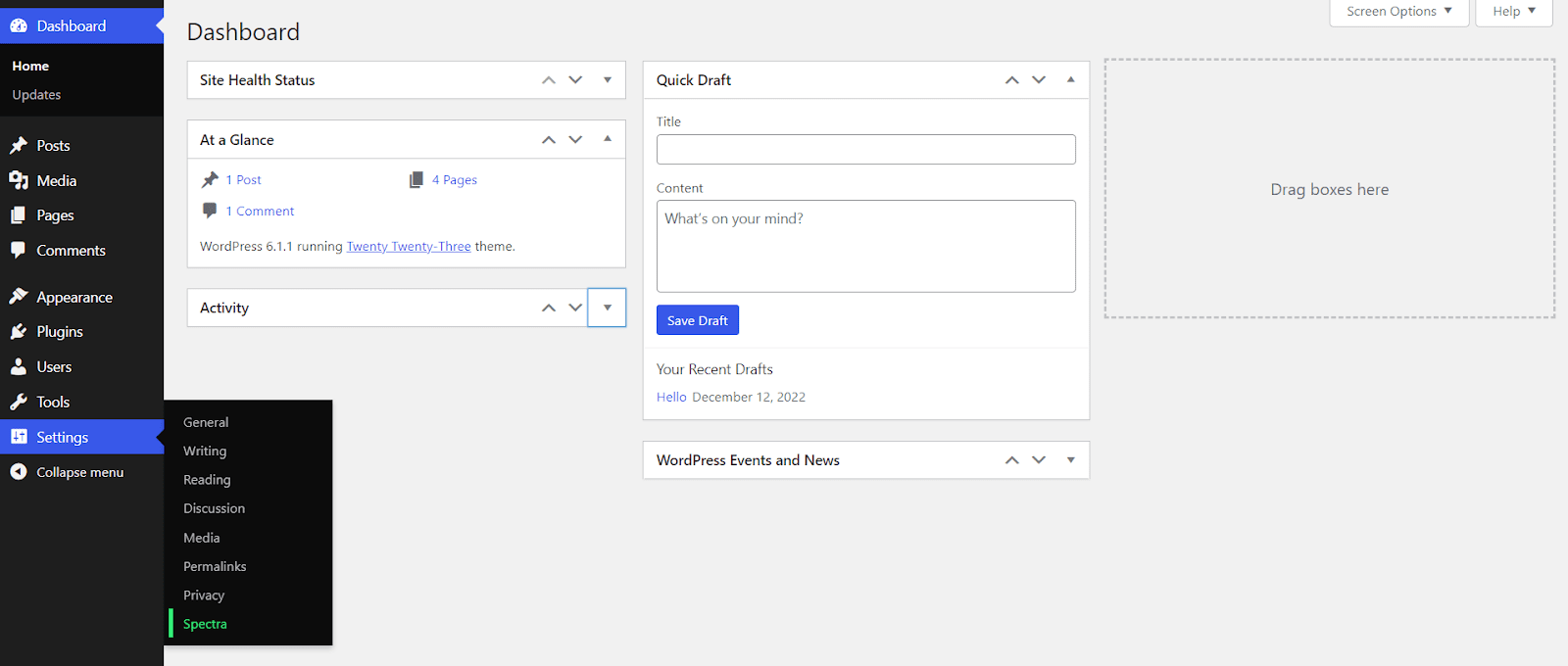Select Home under Dashboard
This screenshot has height=666, width=1568.
click(30, 66)
